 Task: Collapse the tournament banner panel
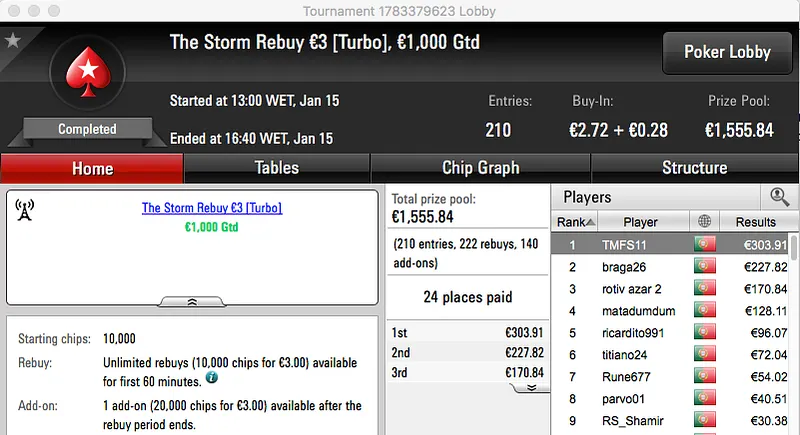(192, 301)
